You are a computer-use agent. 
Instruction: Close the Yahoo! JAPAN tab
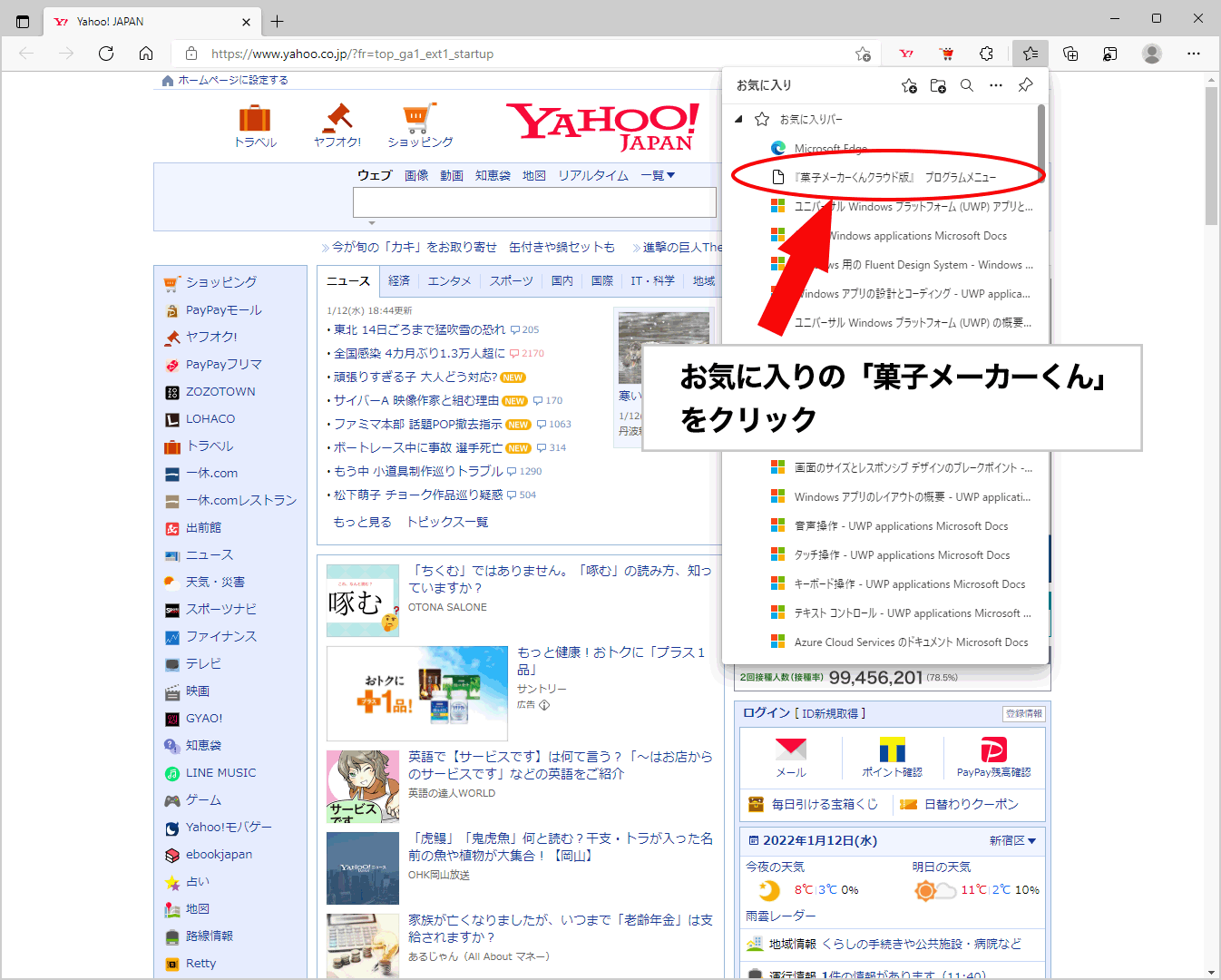click(246, 22)
